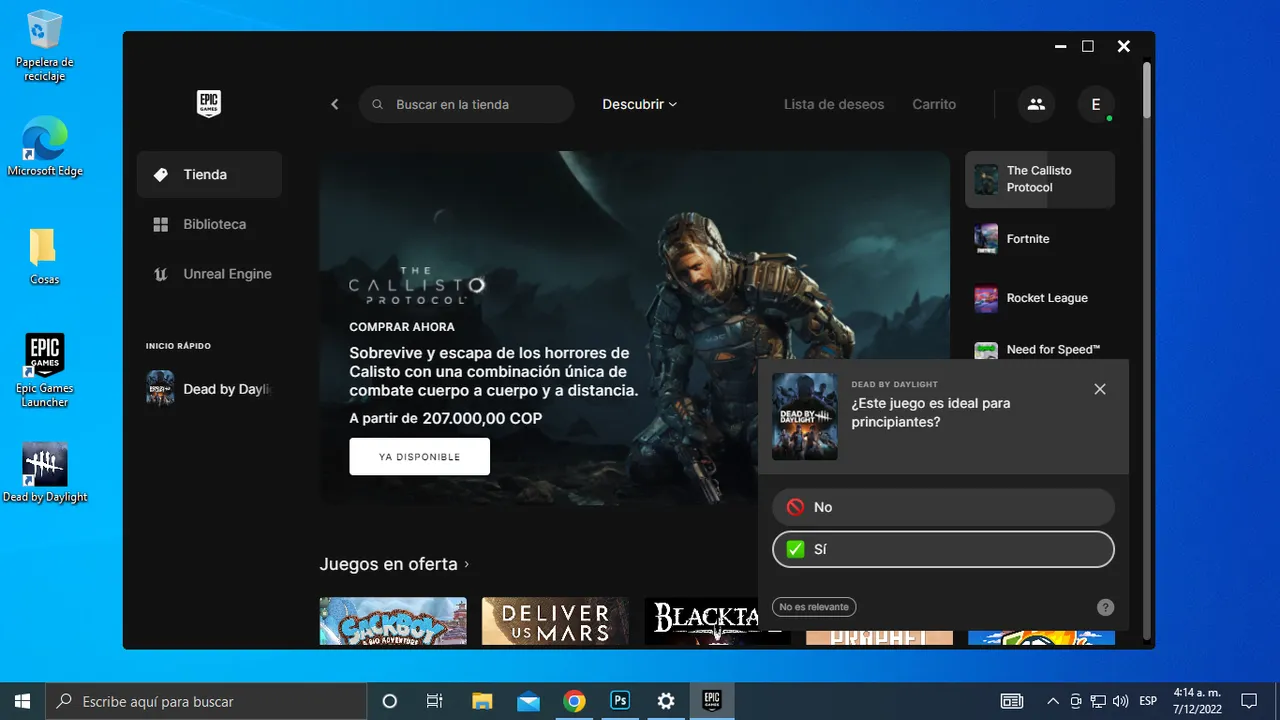1280x720 pixels.
Task: Open Lista de deseos
Action: 834,104
